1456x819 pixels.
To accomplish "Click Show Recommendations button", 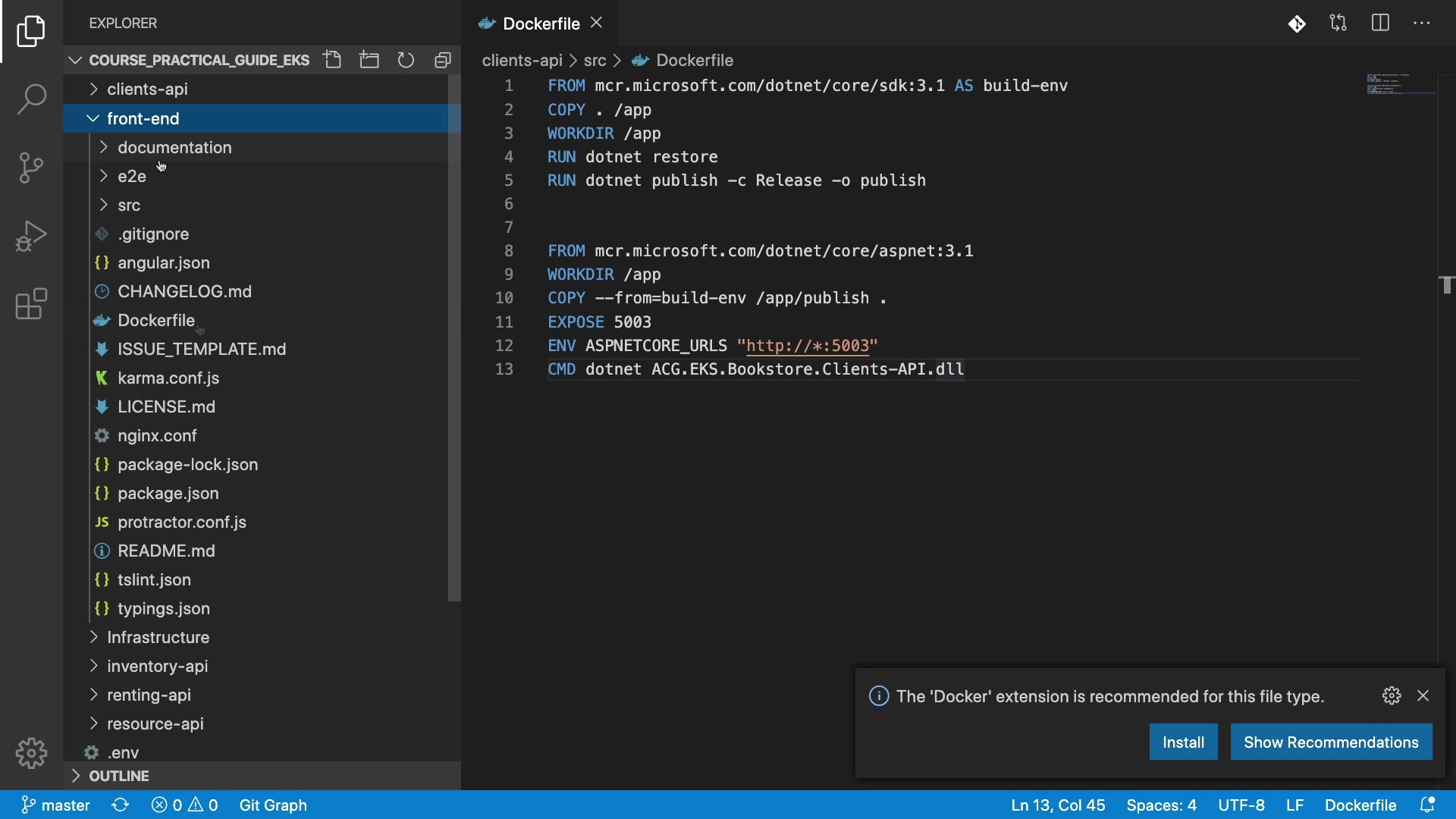I will (1331, 742).
